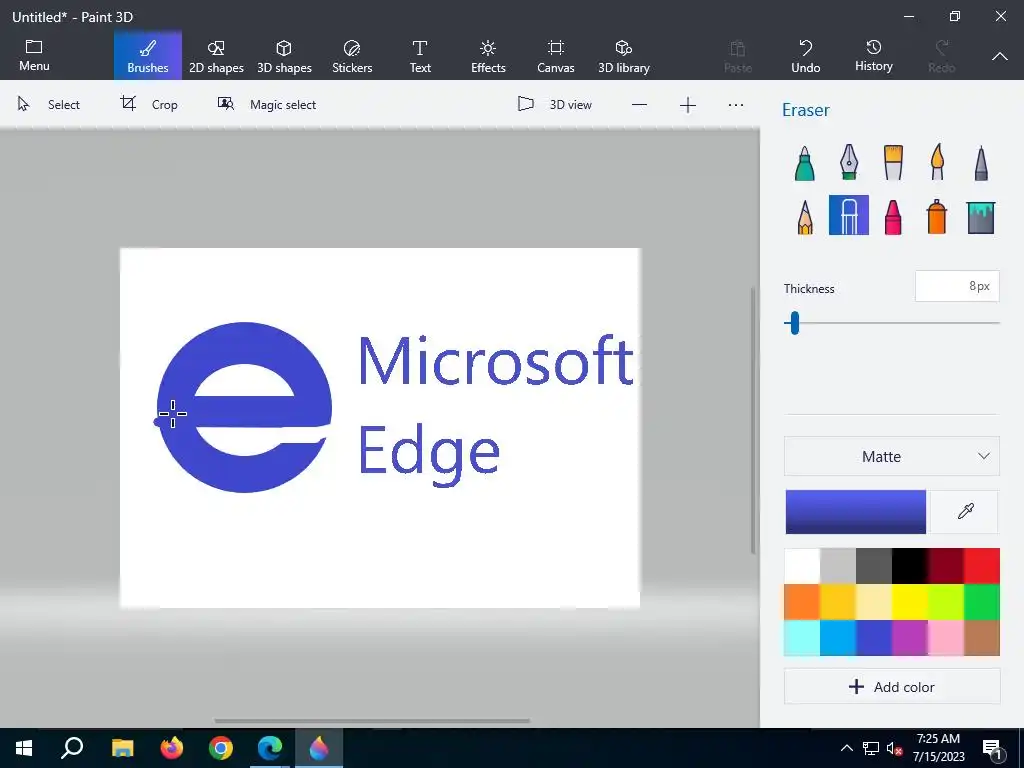This screenshot has width=1024, height=768.
Task: Choose the orange color swatch
Action: coord(802,601)
